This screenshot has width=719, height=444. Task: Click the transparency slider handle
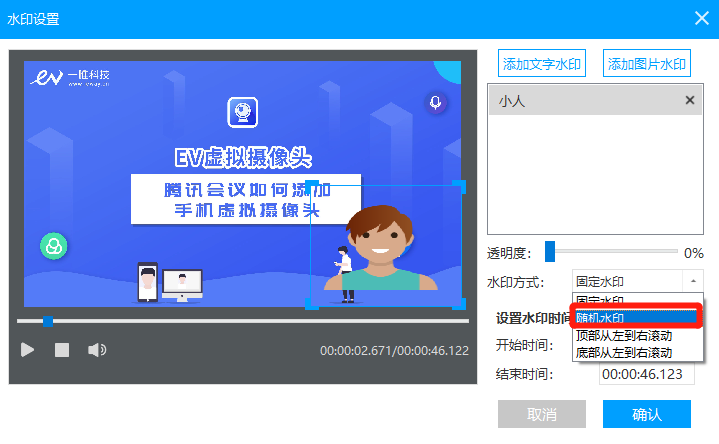click(550, 251)
